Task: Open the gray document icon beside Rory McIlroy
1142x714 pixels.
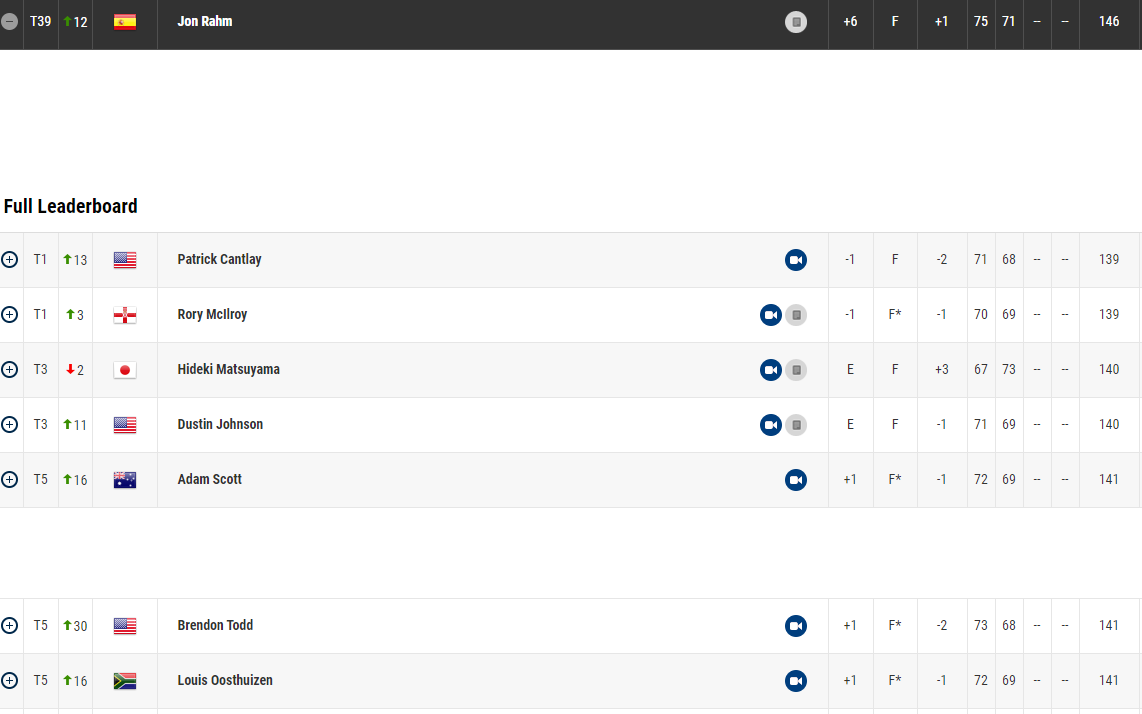Action: tap(796, 315)
